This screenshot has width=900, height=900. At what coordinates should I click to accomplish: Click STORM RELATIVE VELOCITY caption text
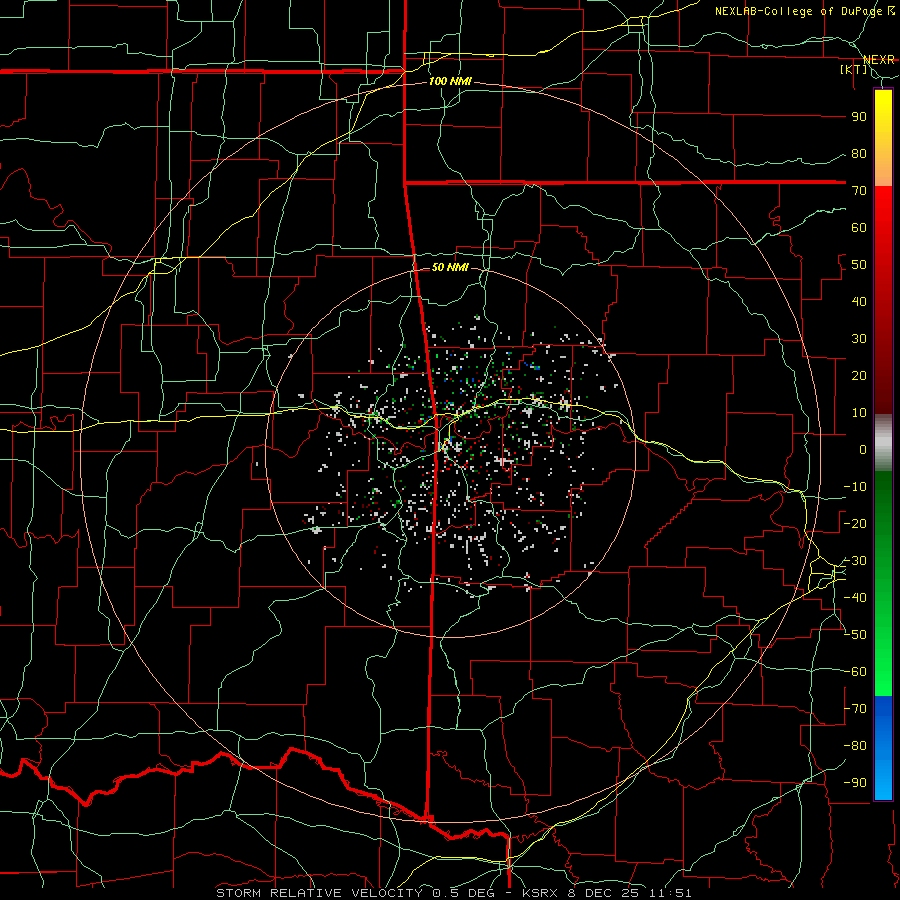tap(319, 893)
